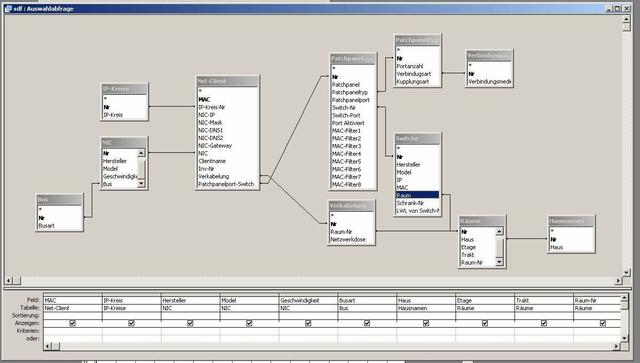Click Tabelle cell showing Hausnamen

point(425,308)
